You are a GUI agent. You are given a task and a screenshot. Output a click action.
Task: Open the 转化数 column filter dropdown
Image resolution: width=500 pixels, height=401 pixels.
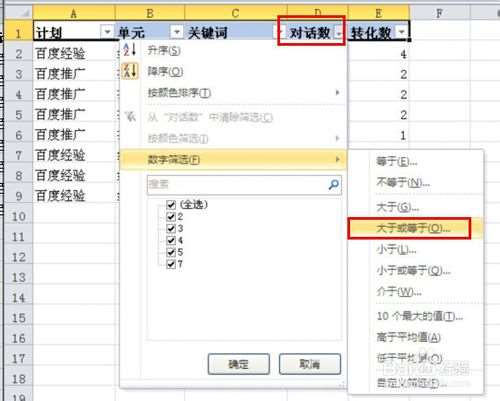click(x=402, y=32)
